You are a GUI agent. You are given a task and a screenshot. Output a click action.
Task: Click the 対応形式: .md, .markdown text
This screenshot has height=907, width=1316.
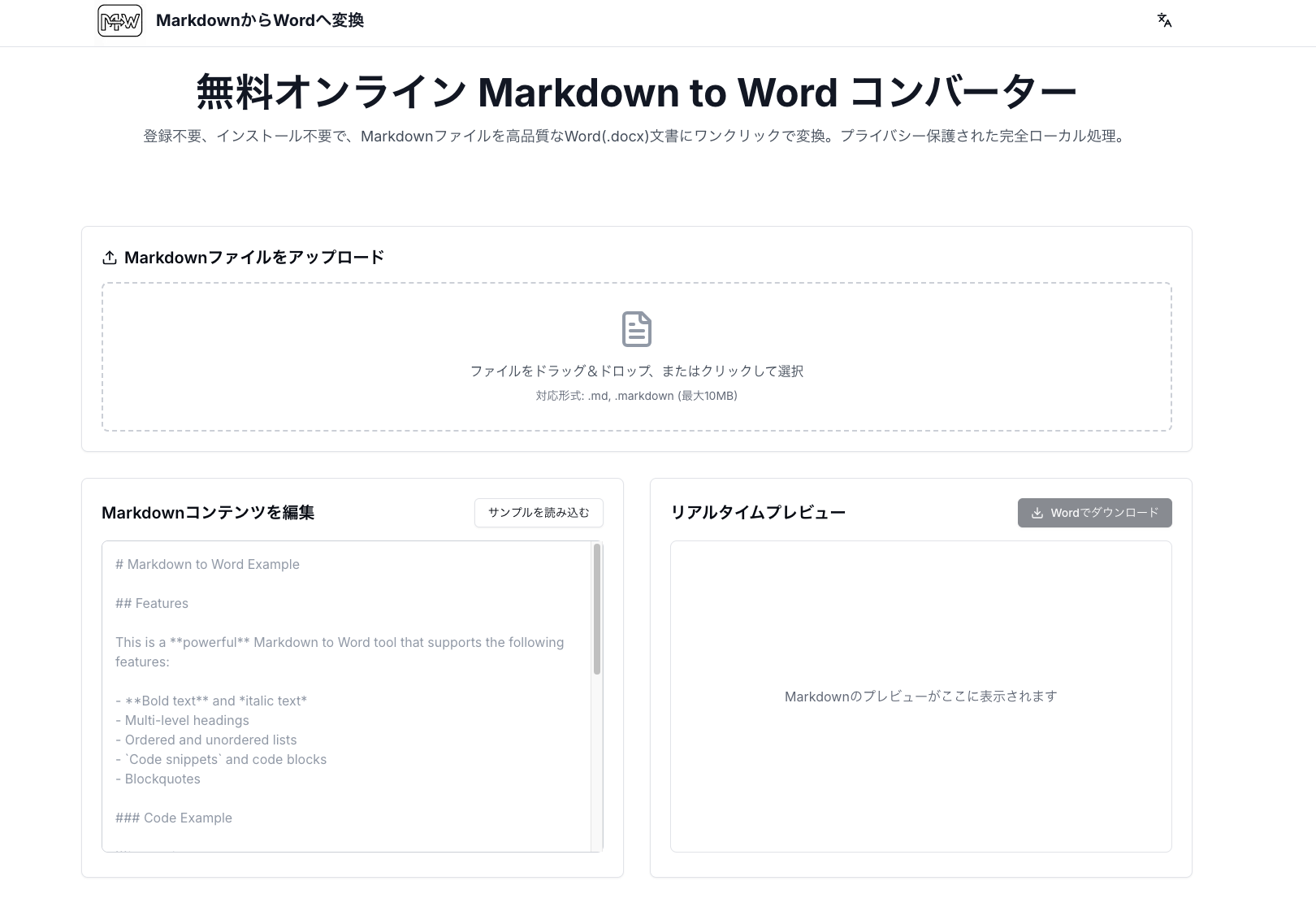pyautogui.click(x=636, y=396)
